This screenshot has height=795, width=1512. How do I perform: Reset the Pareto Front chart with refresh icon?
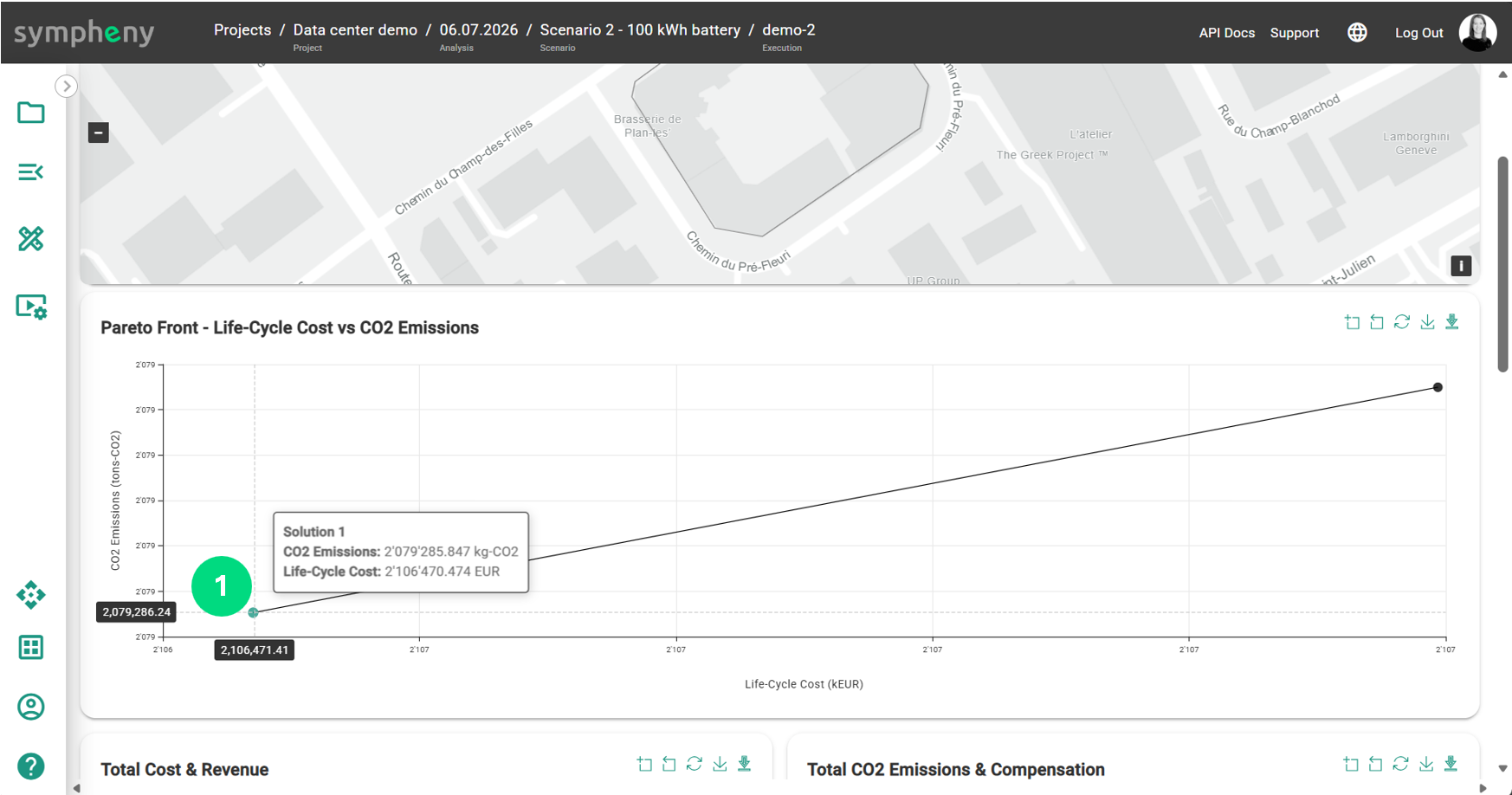(x=1402, y=322)
